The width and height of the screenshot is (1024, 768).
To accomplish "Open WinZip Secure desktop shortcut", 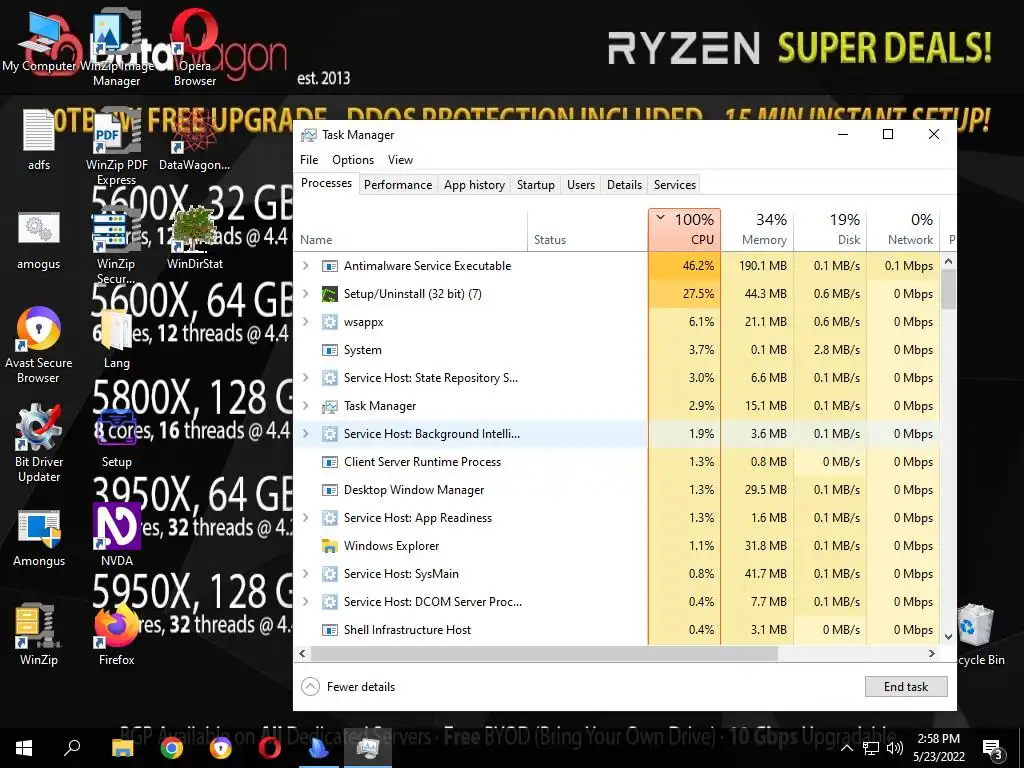I will coord(116,246).
